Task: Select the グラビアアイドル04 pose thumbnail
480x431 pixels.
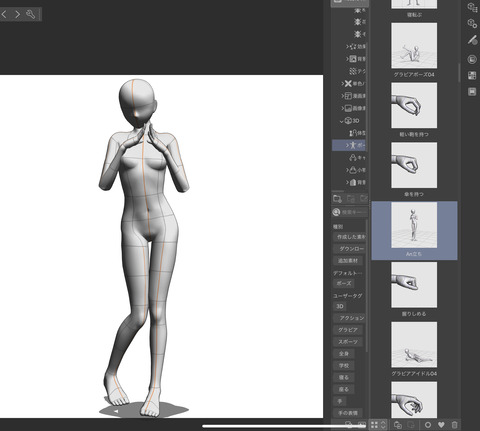Action: (x=414, y=345)
